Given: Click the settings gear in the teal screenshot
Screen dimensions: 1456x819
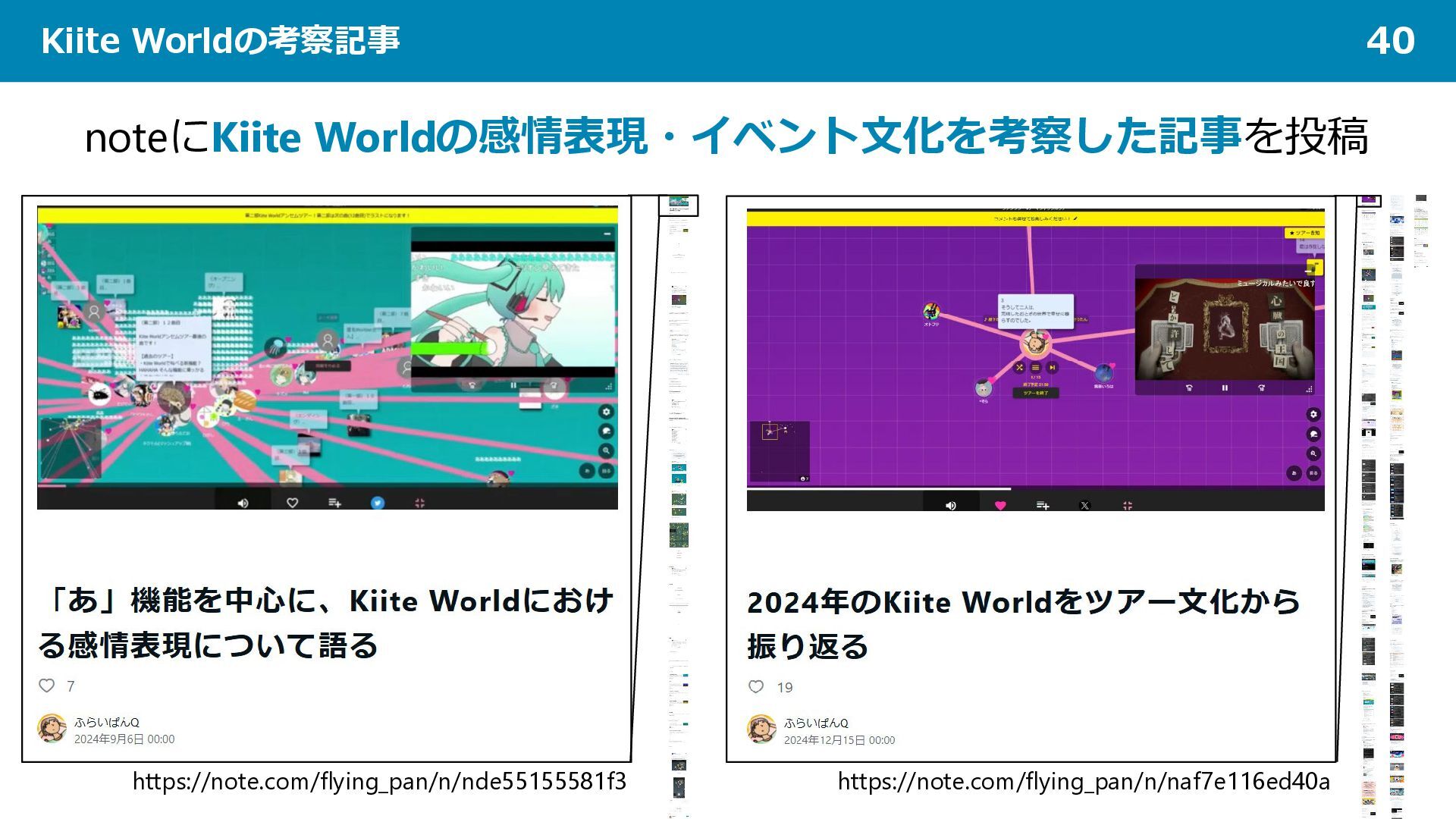Looking at the screenshot, I should [606, 412].
